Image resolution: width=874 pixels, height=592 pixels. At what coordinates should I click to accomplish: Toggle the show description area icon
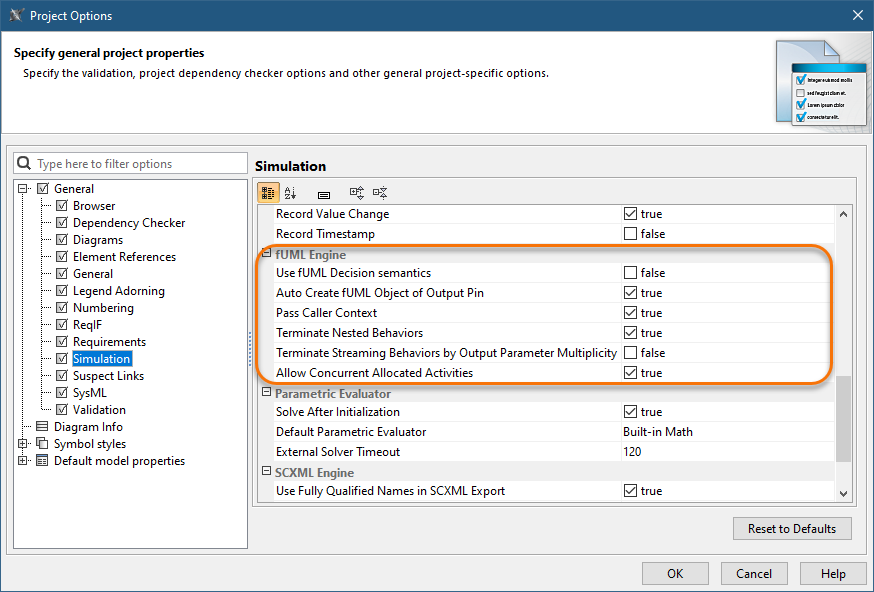tap(324, 193)
